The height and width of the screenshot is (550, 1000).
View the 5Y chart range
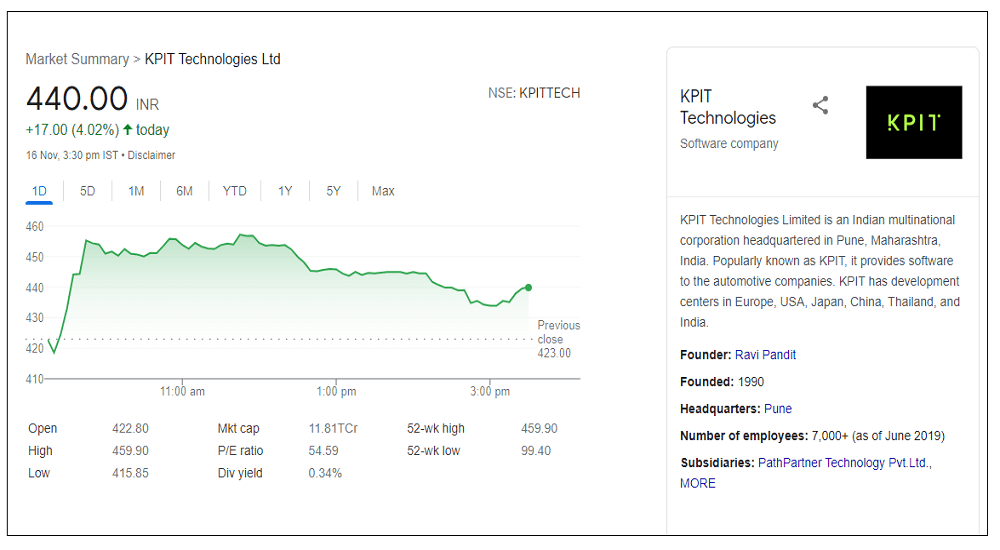tap(334, 191)
